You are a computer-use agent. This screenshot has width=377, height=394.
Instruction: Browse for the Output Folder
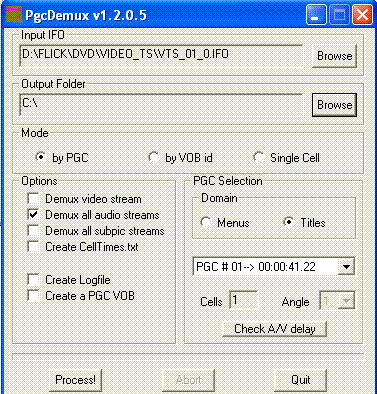[334, 105]
